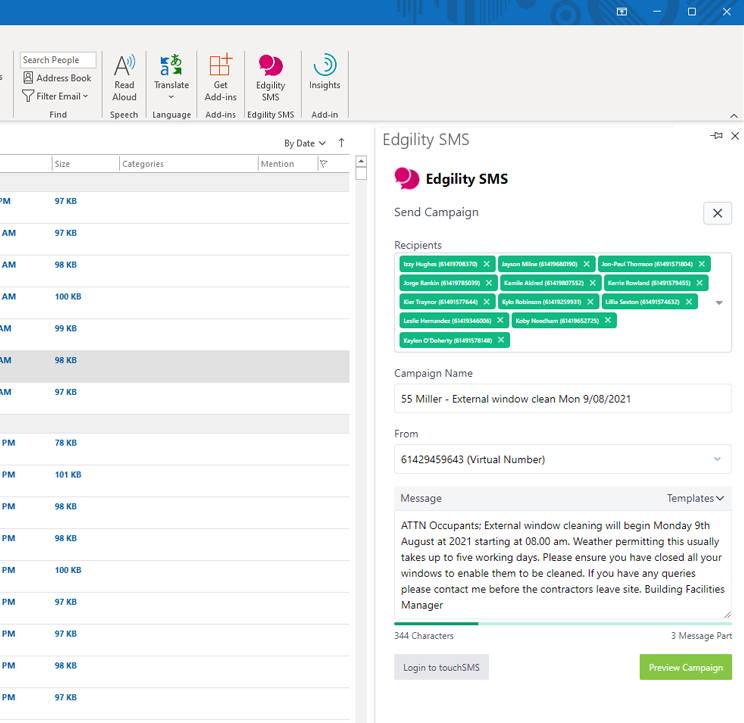This screenshot has height=723, width=744.
Task: Open Read Aloud speech tool
Action: pos(124,78)
